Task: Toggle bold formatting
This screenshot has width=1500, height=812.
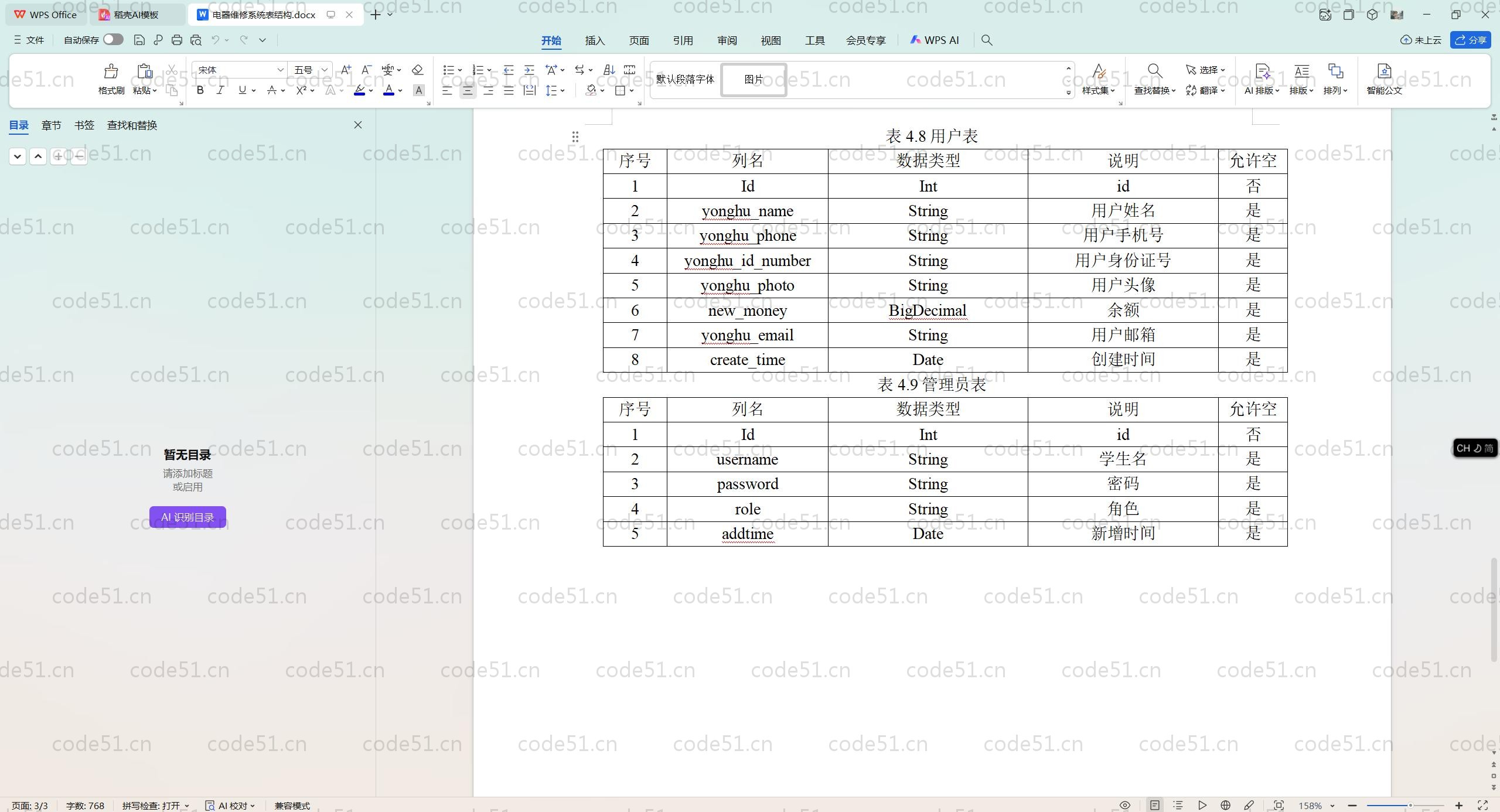Action: coord(199,90)
